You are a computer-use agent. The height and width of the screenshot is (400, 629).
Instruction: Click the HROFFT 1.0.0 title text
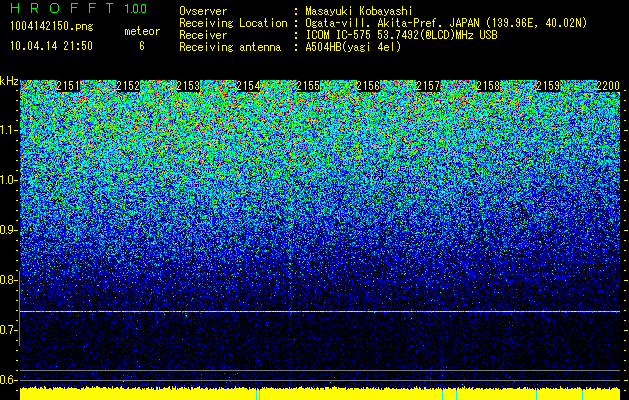click(x=78, y=8)
